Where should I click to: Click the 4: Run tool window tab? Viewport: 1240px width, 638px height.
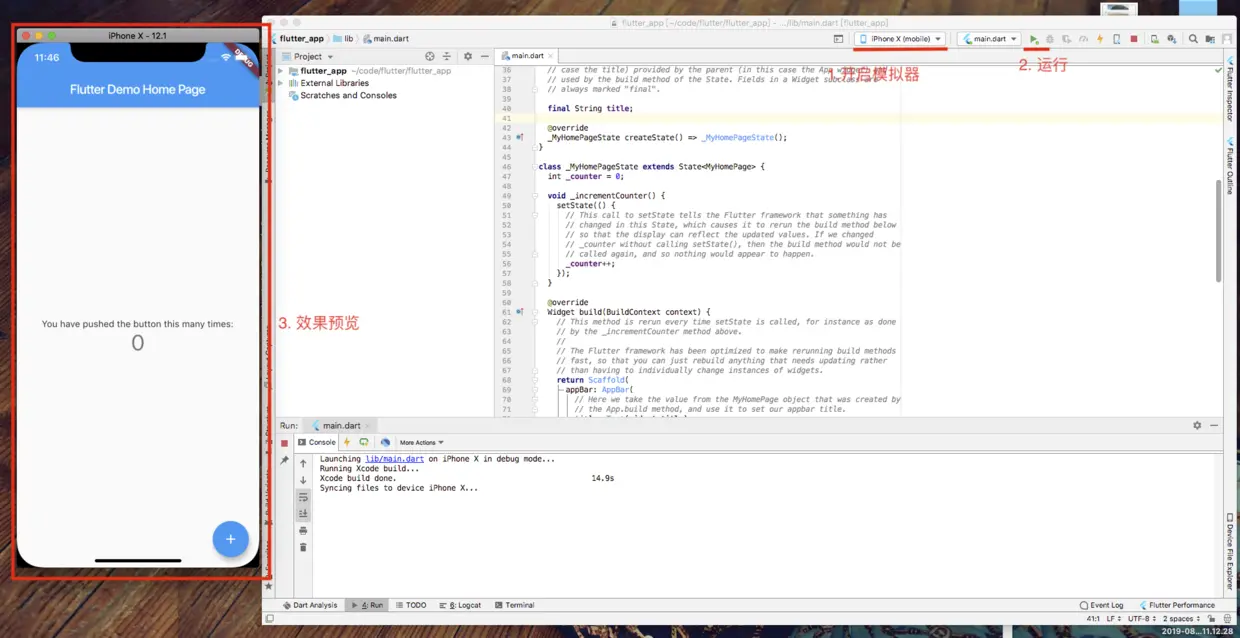[366, 605]
